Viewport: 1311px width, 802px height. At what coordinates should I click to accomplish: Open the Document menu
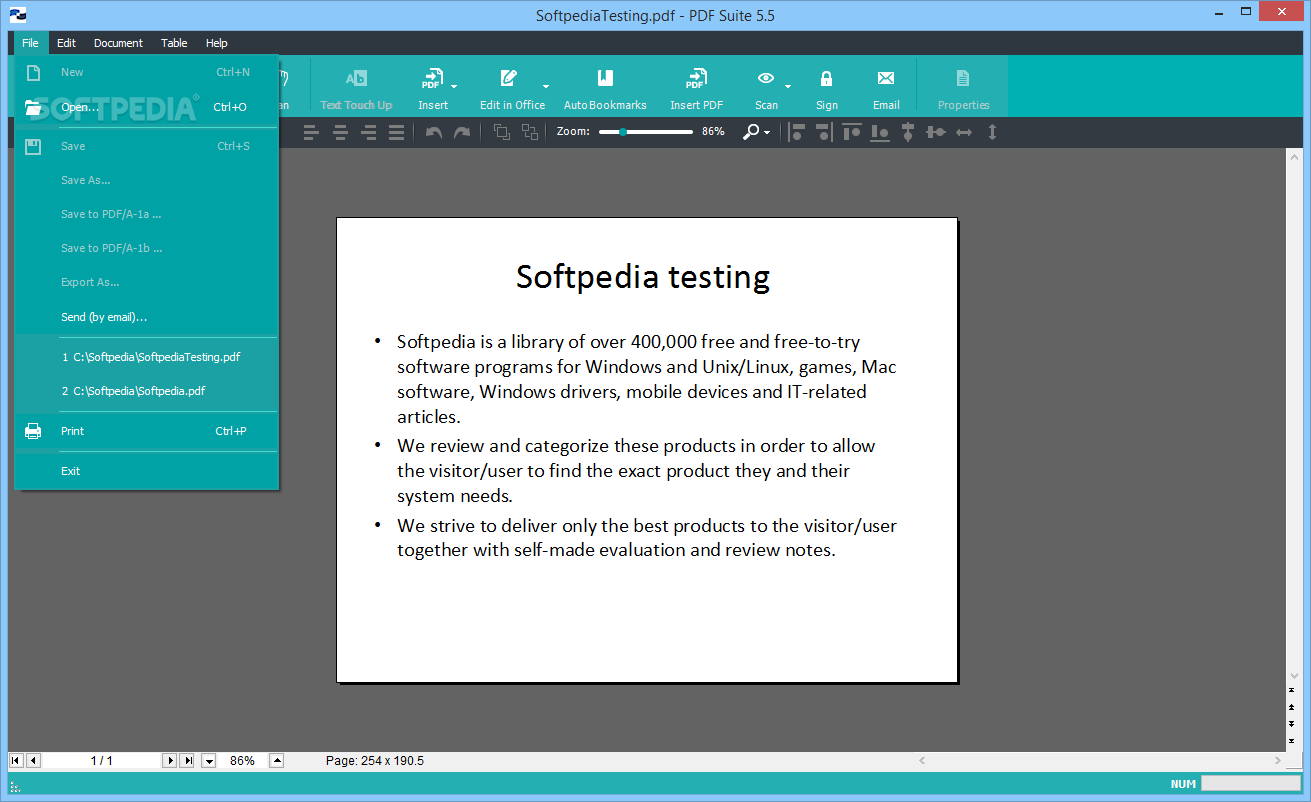[x=118, y=43]
